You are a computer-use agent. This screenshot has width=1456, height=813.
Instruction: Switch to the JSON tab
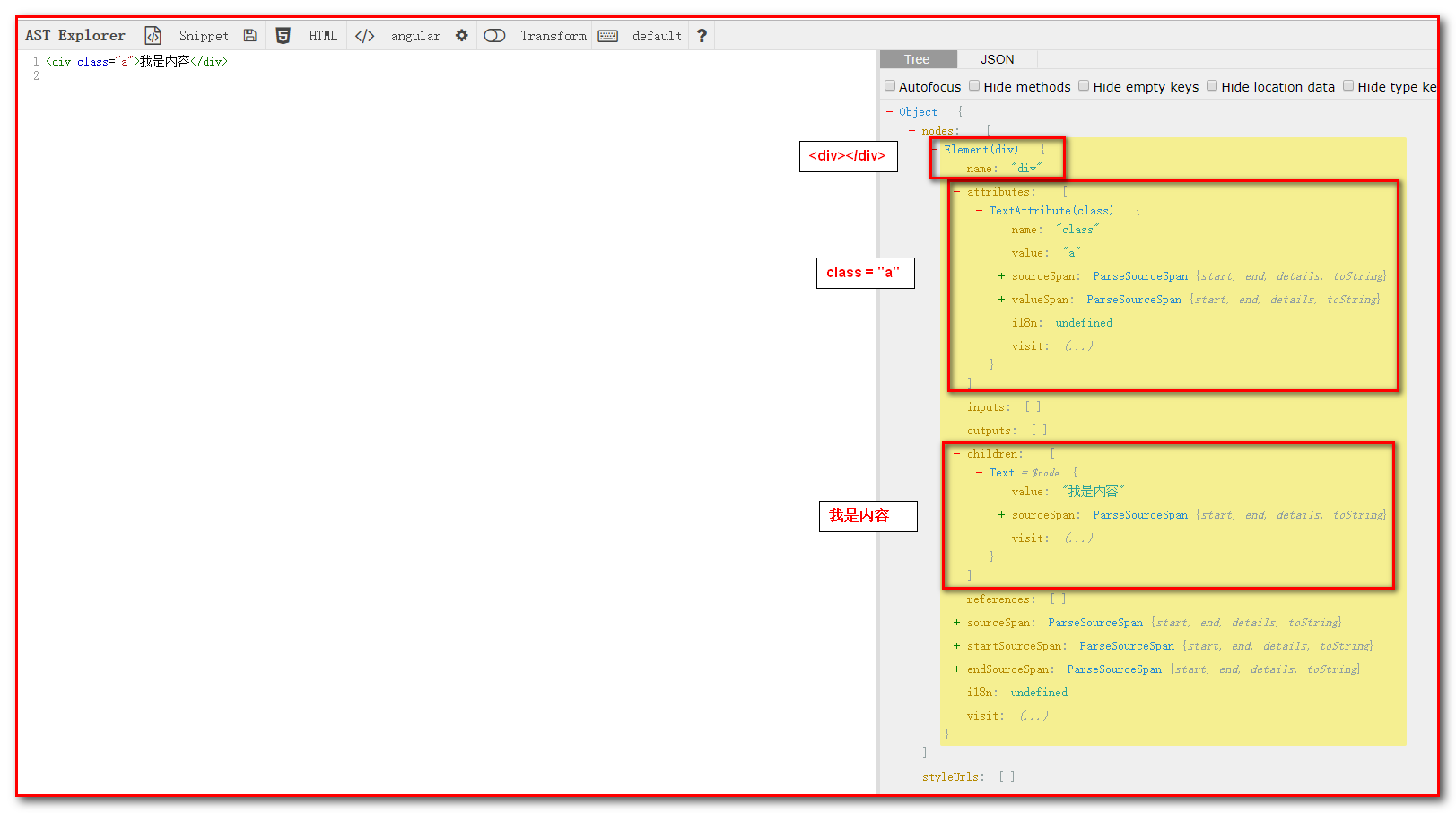(x=997, y=59)
